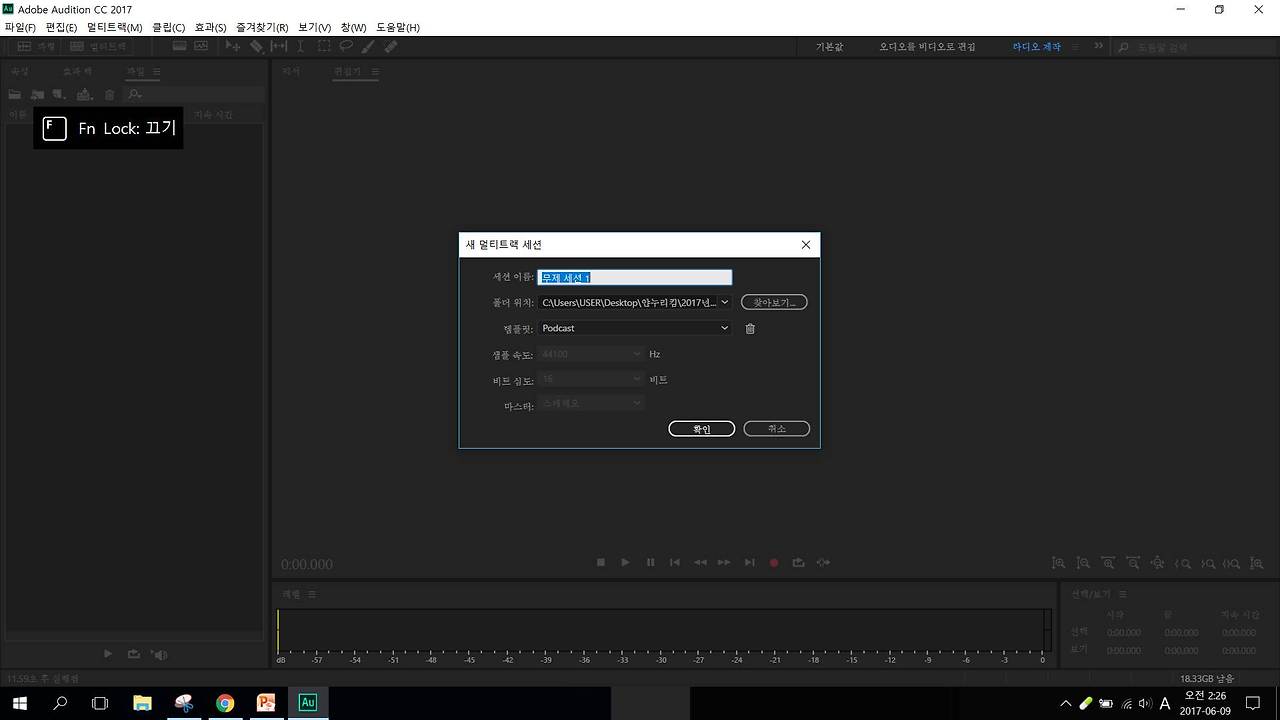This screenshot has width=1280, height=720.
Task: Open Google Chrome from the taskbar
Action: pyautogui.click(x=225, y=703)
